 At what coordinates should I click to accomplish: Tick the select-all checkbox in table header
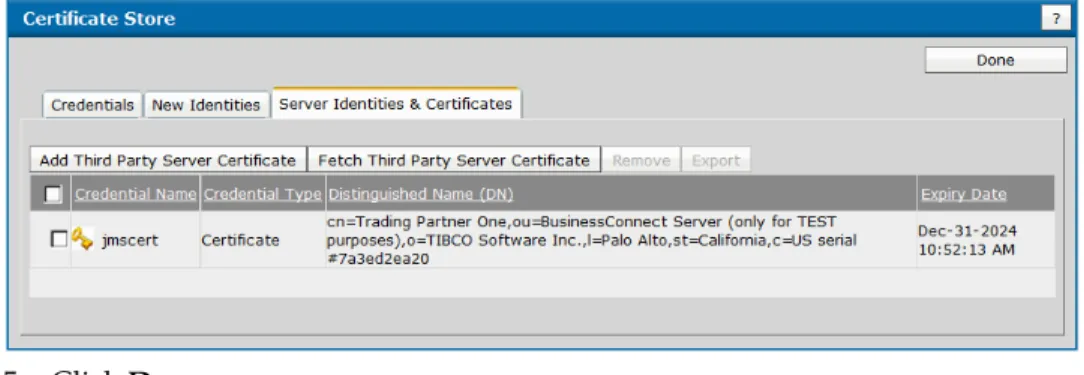(x=53, y=194)
